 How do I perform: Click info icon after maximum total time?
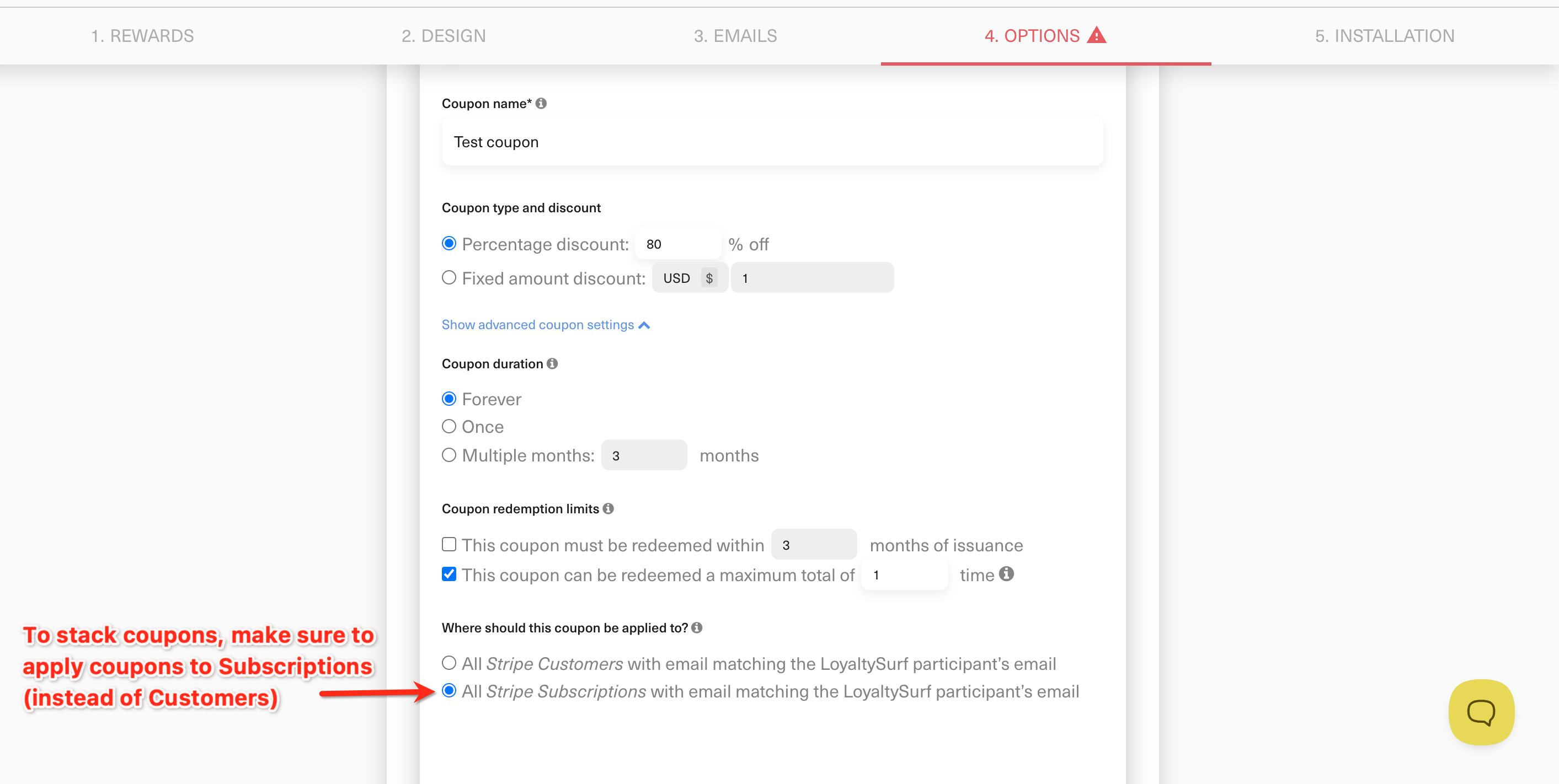click(1006, 574)
